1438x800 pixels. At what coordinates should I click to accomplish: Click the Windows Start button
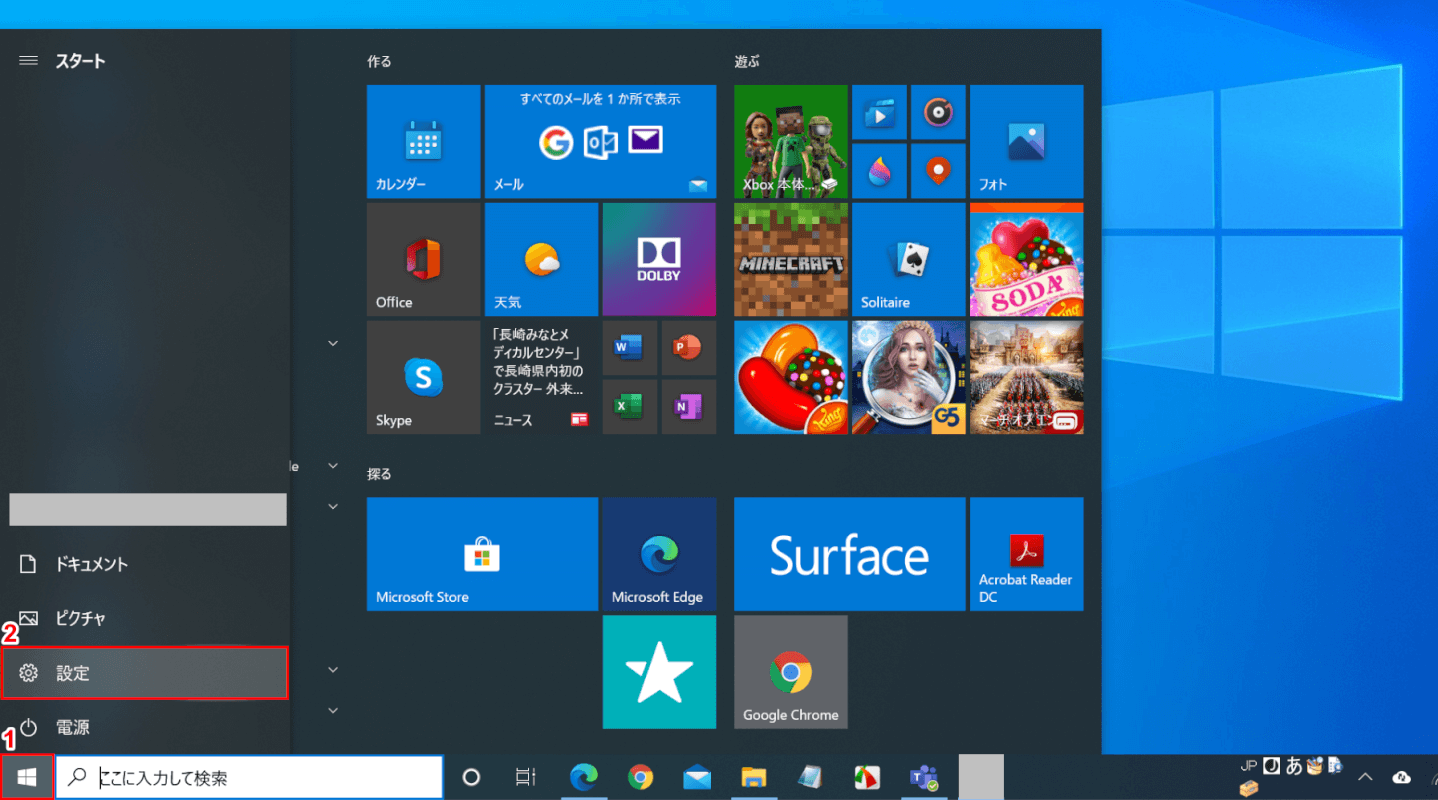tap(27, 777)
